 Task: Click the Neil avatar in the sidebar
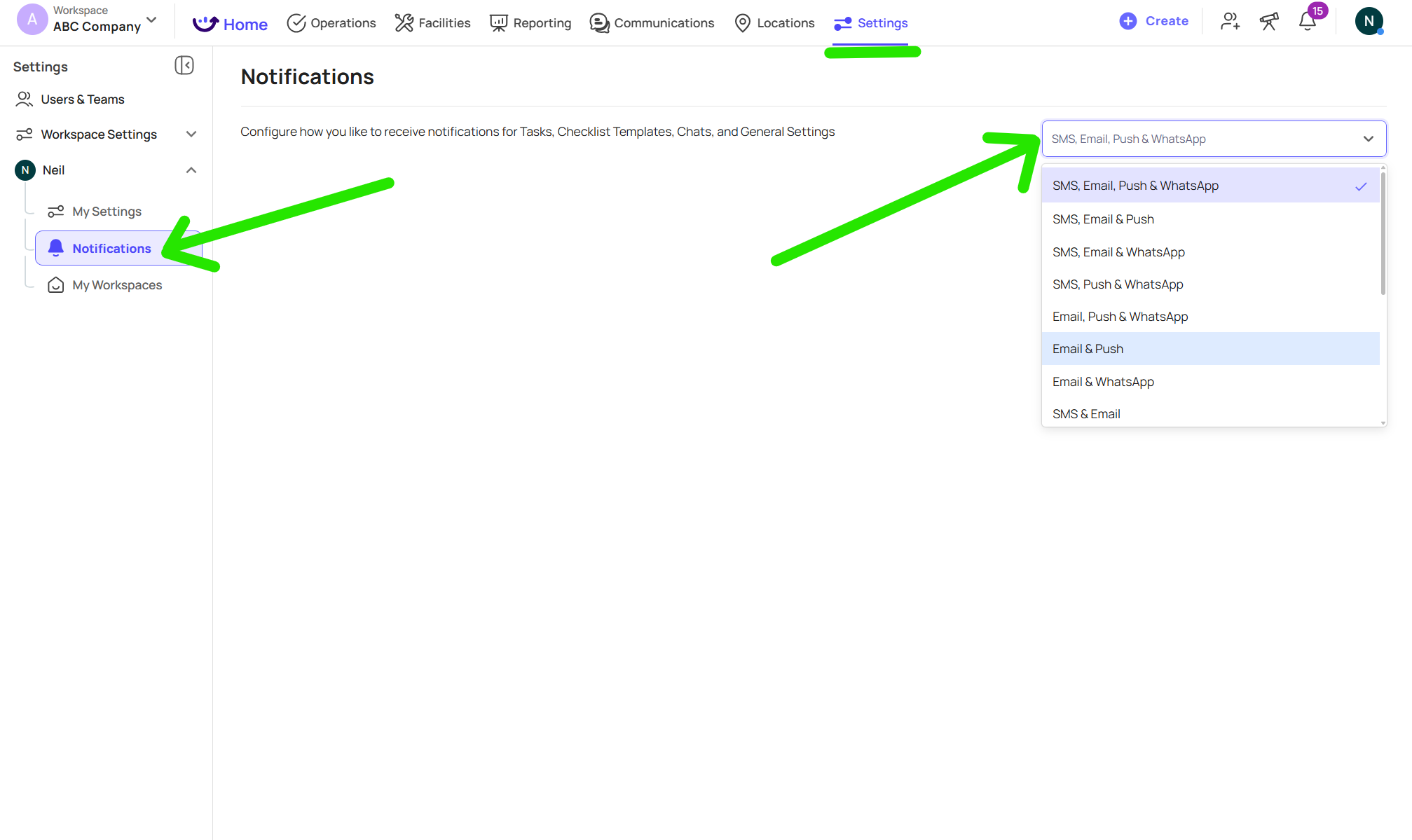point(25,170)
